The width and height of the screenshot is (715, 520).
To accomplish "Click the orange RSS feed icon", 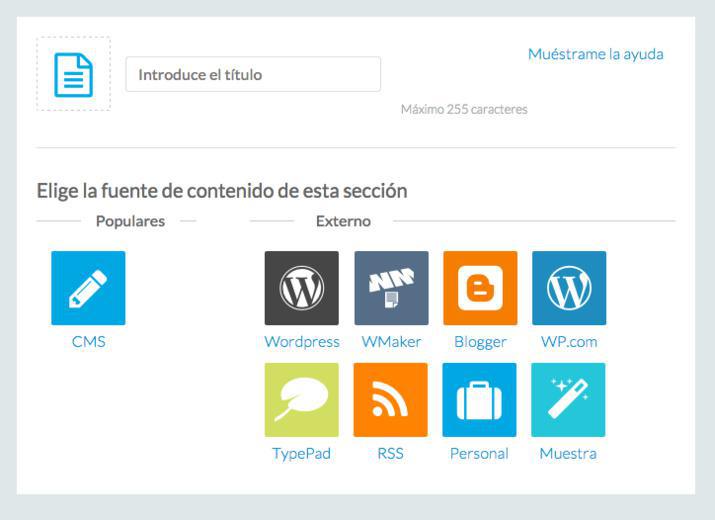I will [390, 400].
